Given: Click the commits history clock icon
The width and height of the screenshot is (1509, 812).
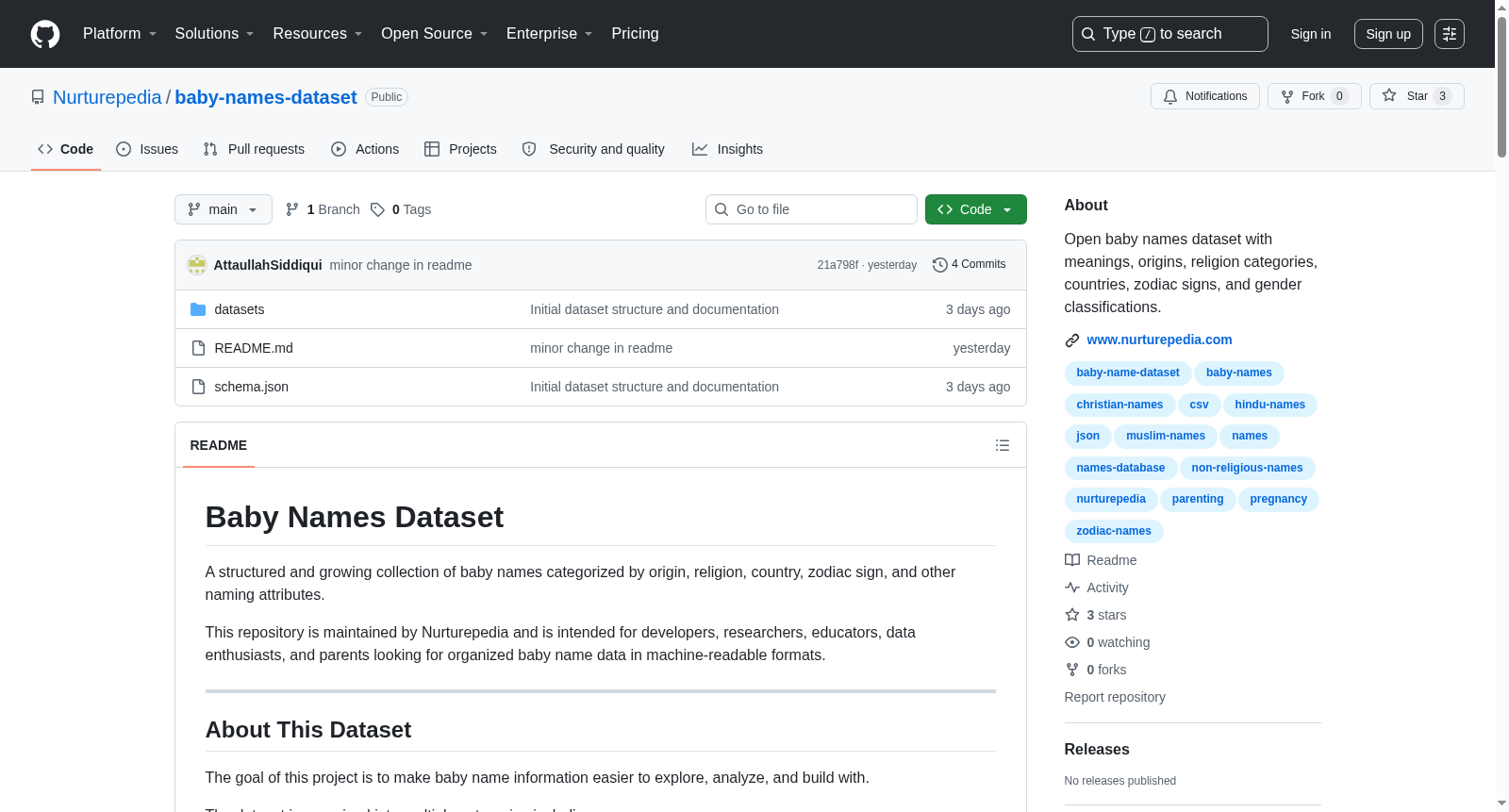Looking at the screenshot, I should coord(939,265).
